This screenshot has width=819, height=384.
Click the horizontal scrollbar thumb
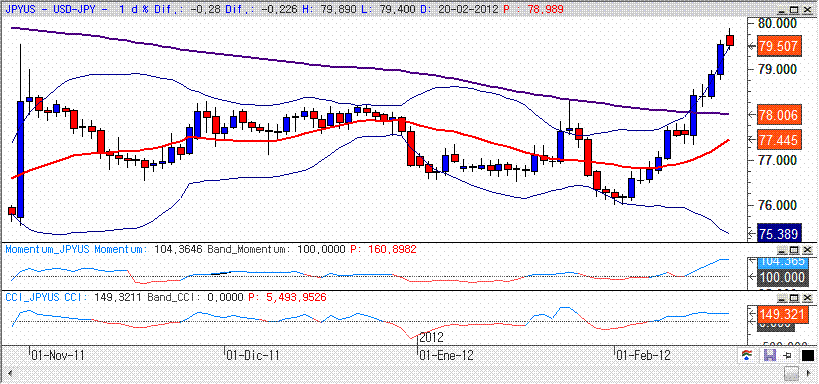pyautogui.click(x=792, y=374)
